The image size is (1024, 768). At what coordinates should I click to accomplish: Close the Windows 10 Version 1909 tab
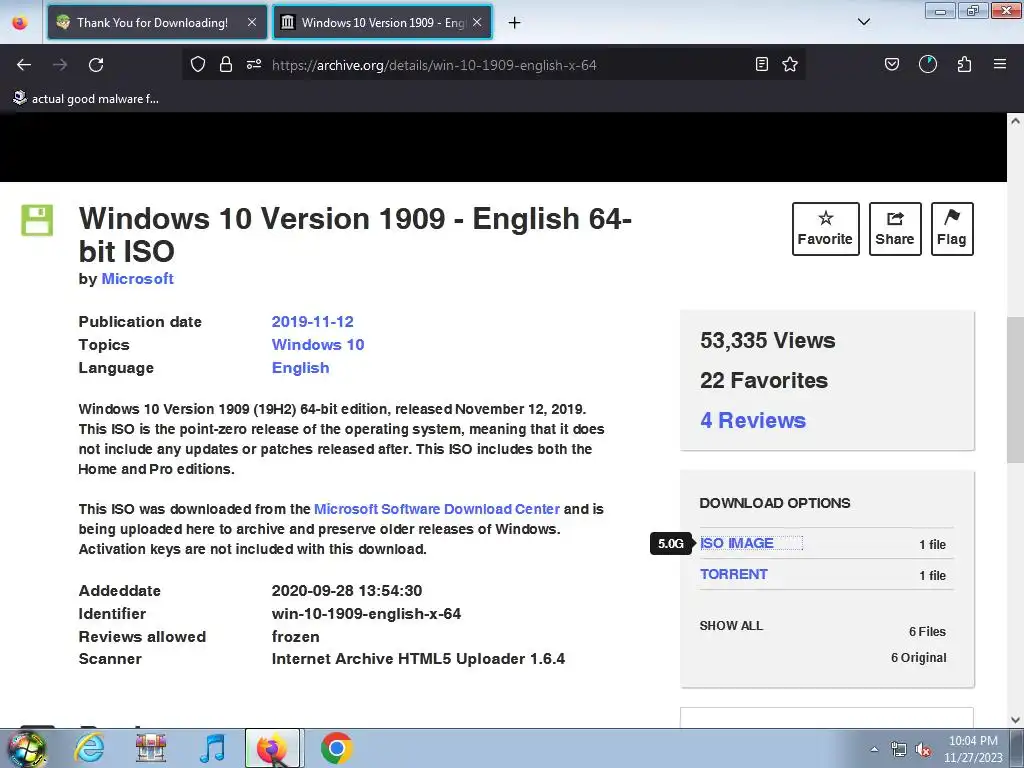477,22
